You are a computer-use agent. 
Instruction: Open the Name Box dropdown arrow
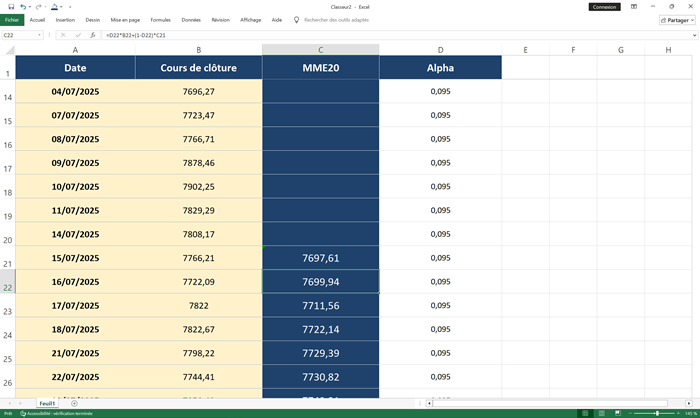[x=40, y=35]
